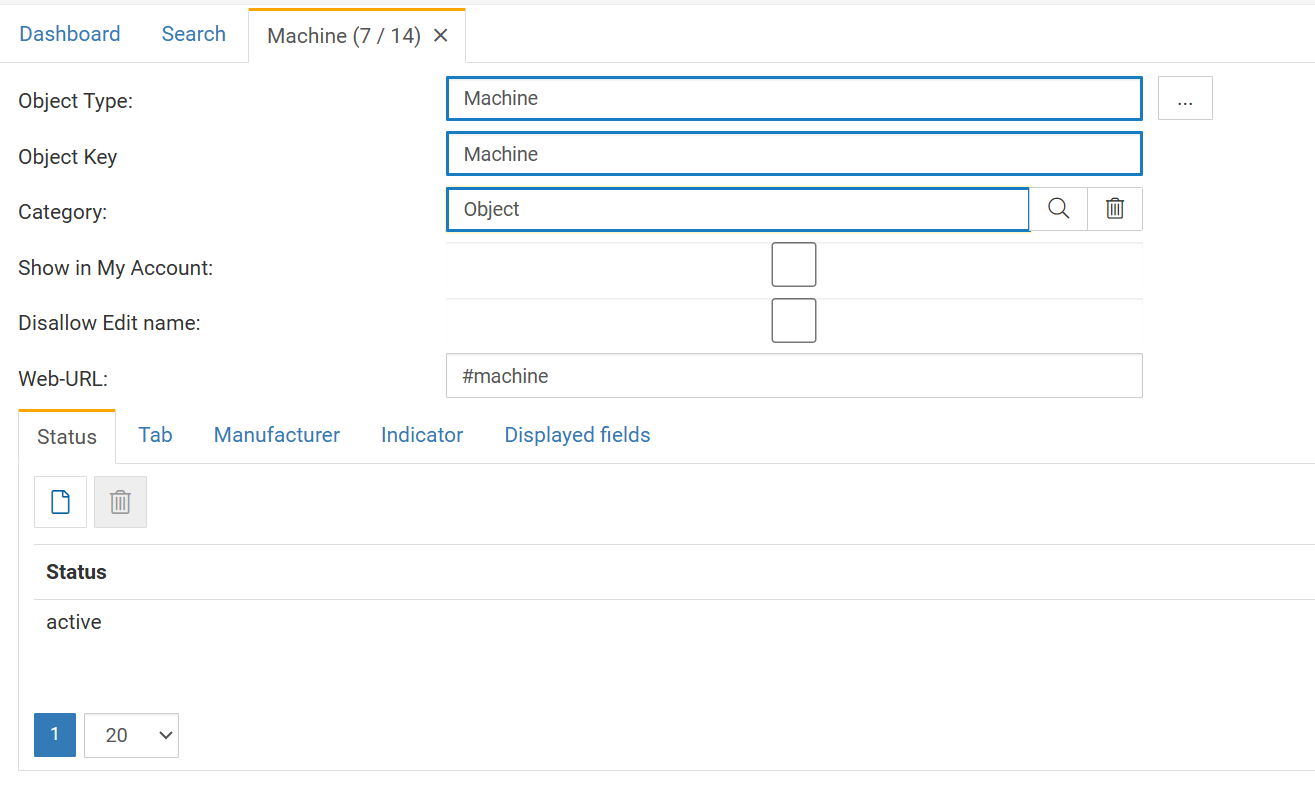Focus the Object Key text field
The image size is (1315, 800).
[794, 154]
